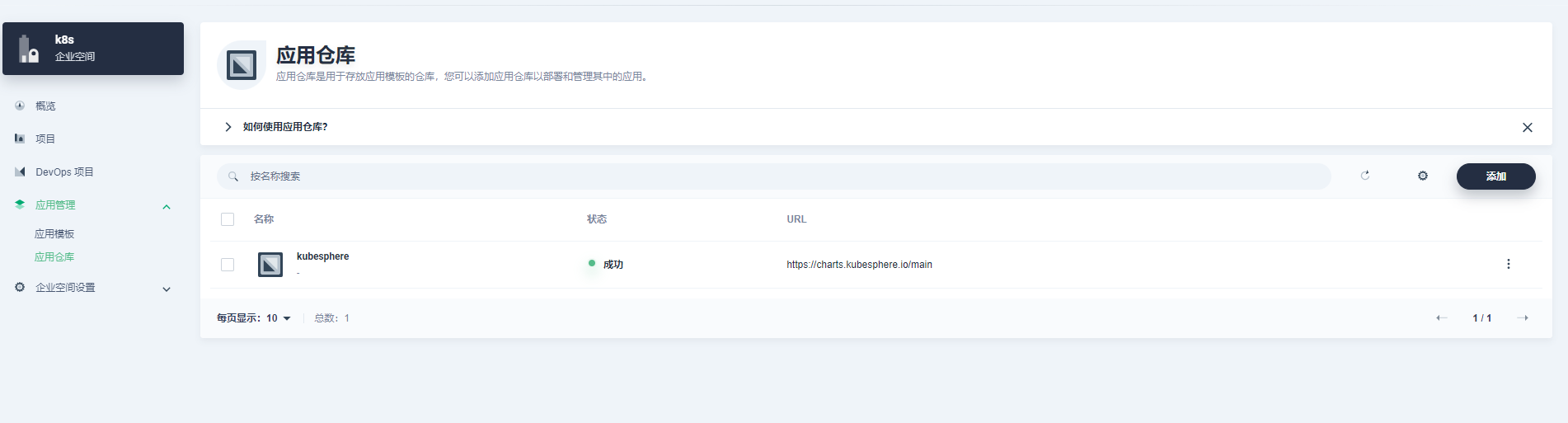Focus the 按名称搜索 search field

coord(773,176)
